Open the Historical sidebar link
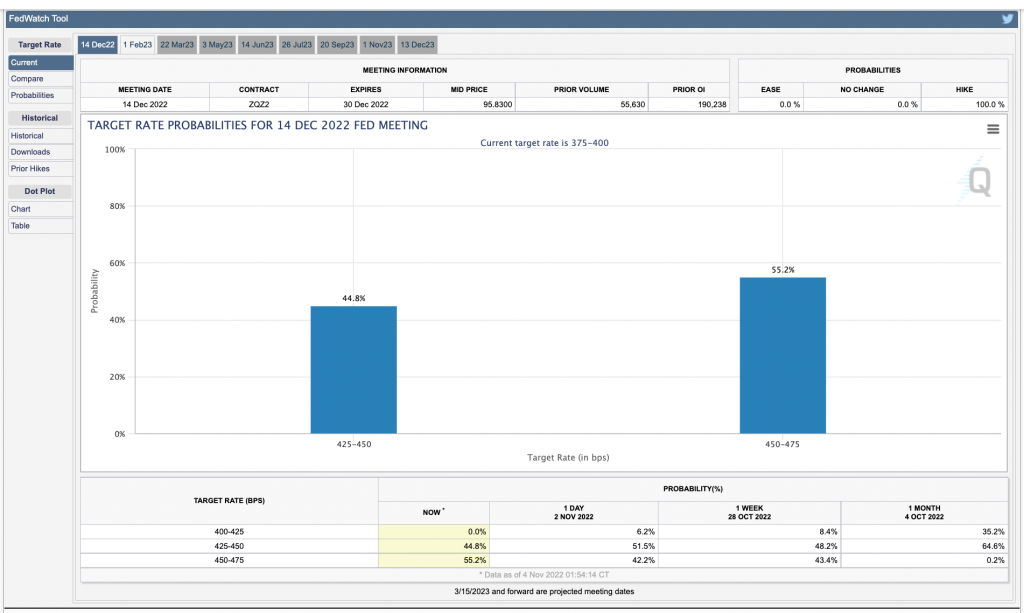 click(x=40, y=136)
